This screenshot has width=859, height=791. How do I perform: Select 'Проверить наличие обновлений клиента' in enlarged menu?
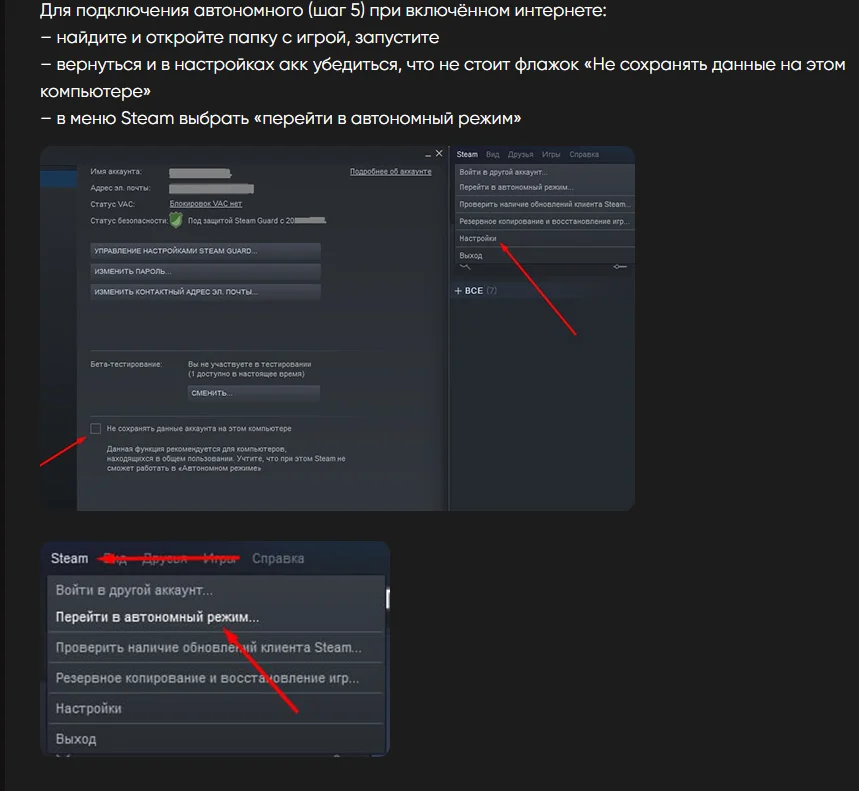tap(216, 647)
